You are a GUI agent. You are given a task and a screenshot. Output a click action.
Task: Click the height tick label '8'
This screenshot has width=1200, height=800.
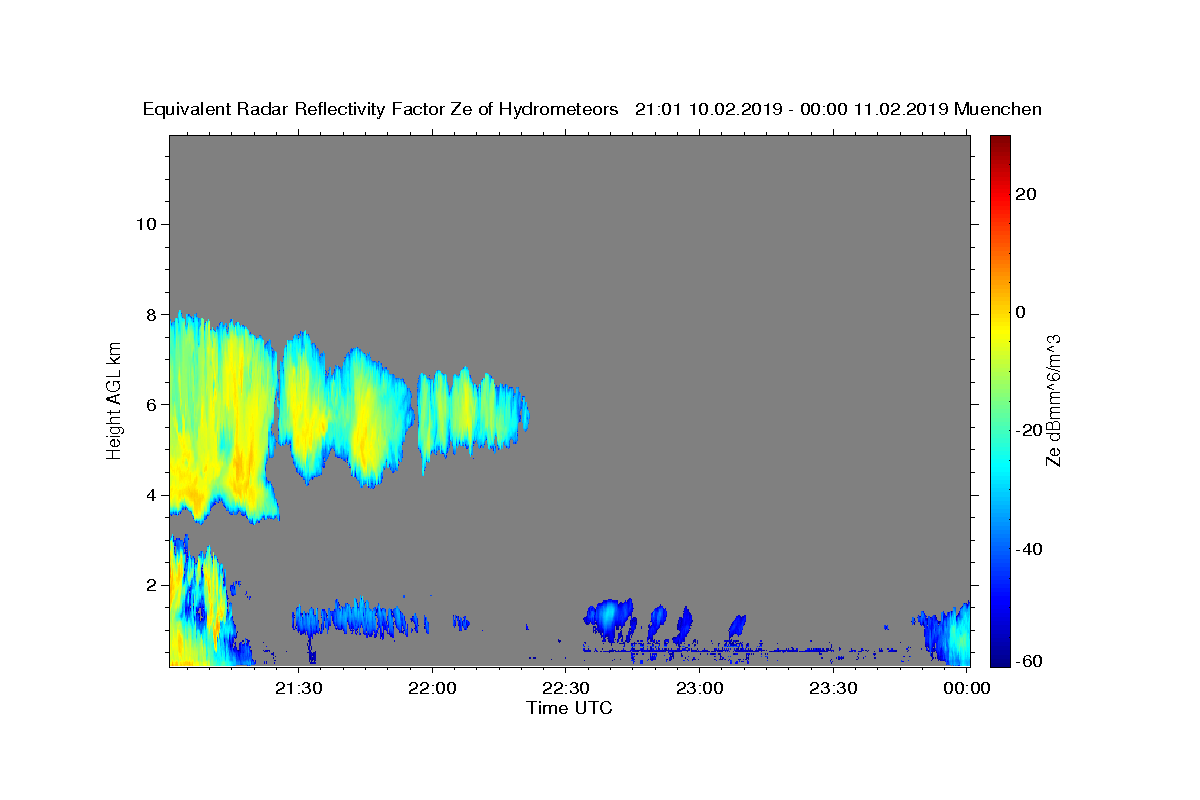coord(151,314)
